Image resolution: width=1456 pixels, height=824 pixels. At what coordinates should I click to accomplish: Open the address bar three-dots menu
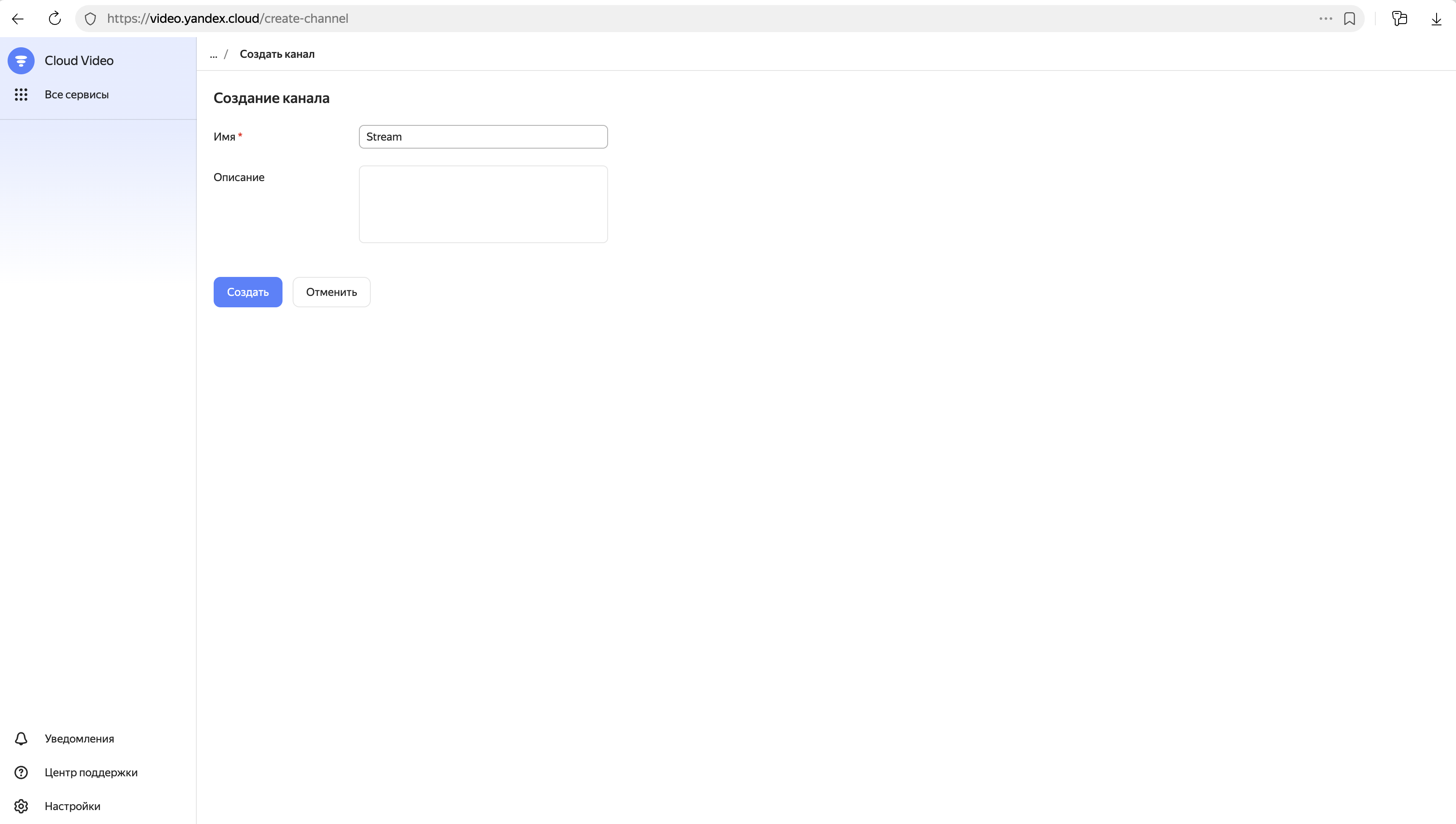point(1325,19)
